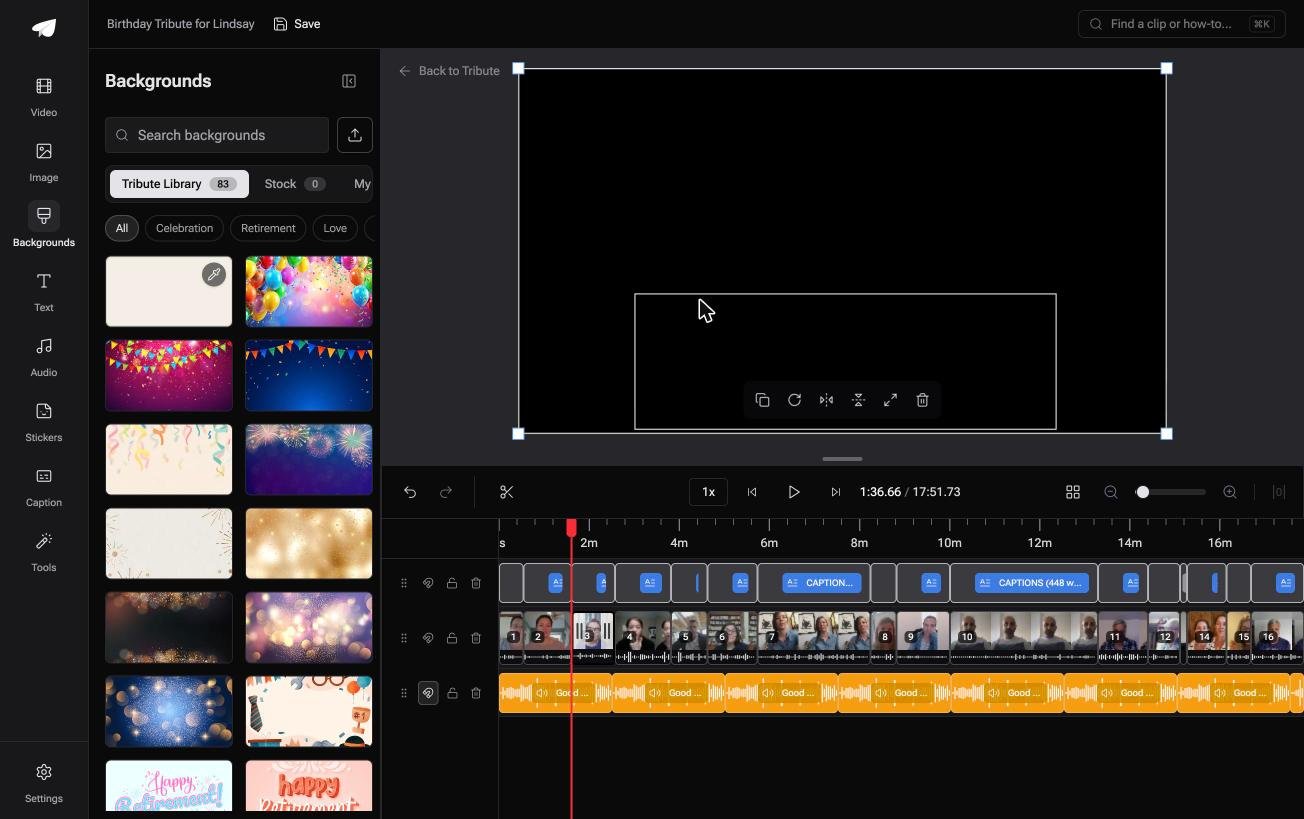Filter backgrounds by Retirement
Screen dimensions: 1304x819
268,228
